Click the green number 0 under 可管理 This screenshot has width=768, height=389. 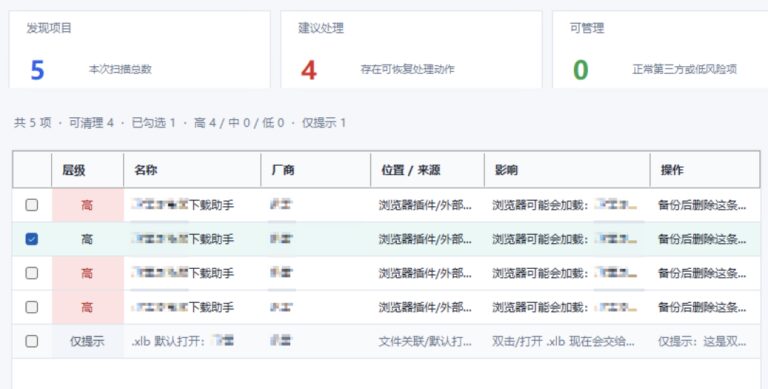(x=580, y=70)
